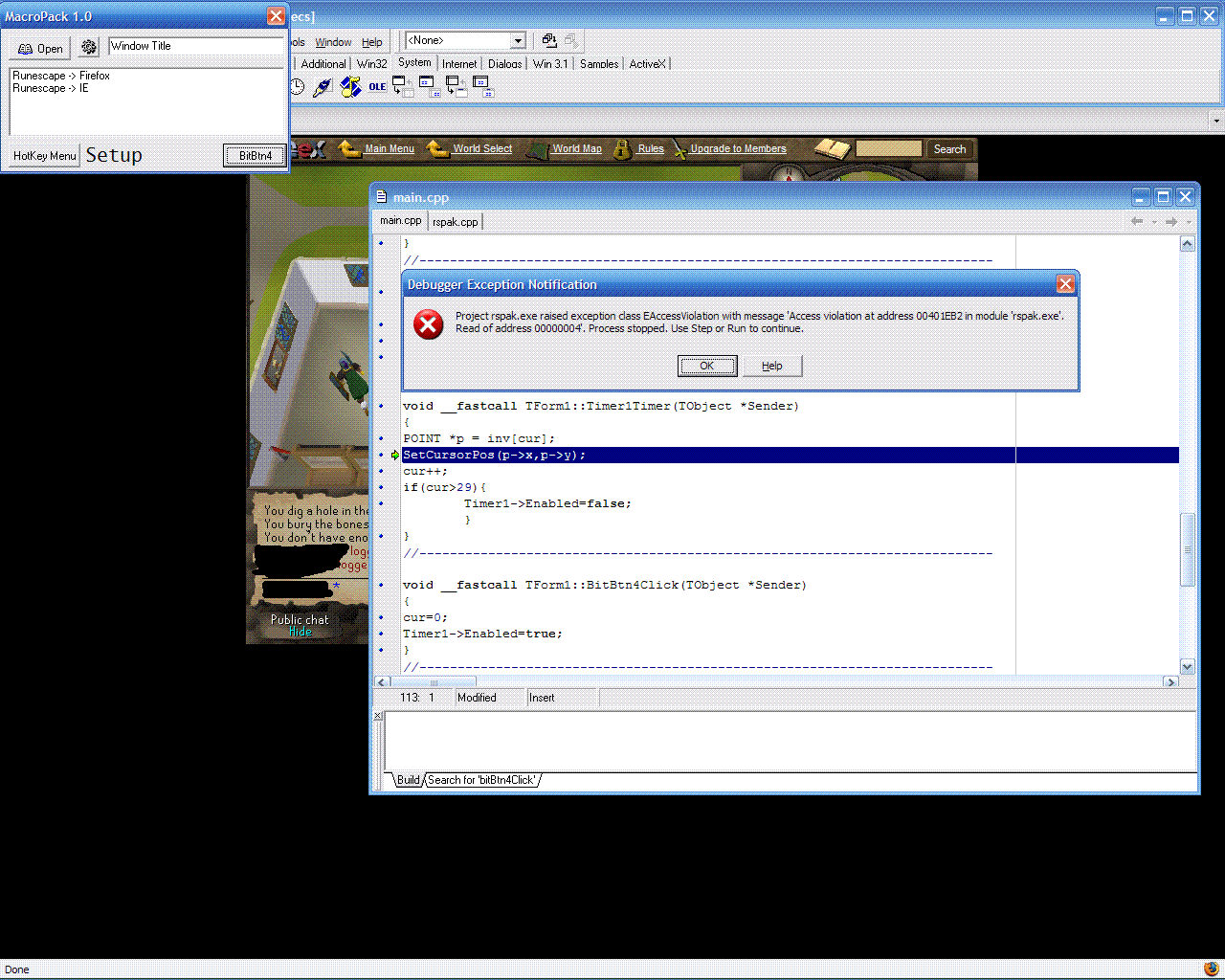Click the stacked windows icon beside the None combo
Viewport: 1225px width, 980px height.
[549, 40]
